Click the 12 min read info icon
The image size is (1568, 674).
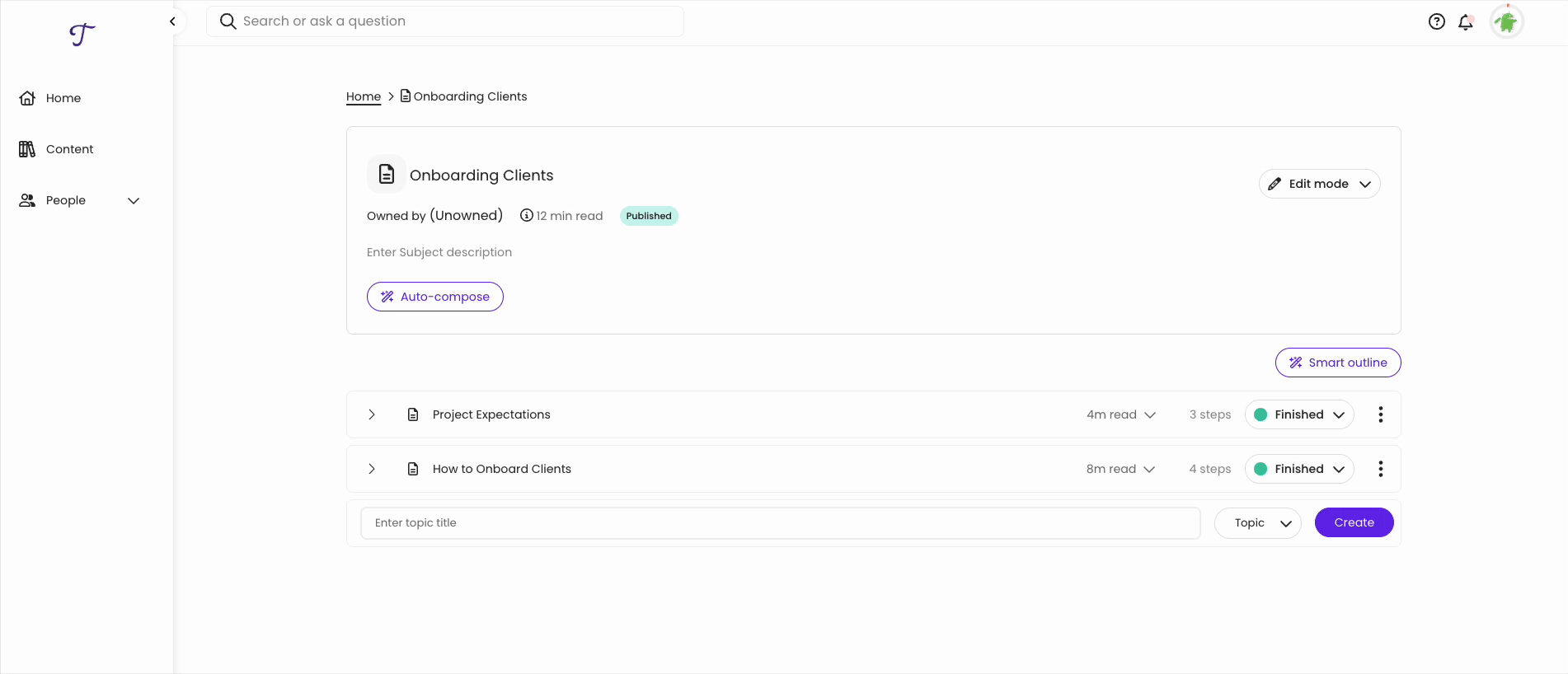click(x=526, y=216)
